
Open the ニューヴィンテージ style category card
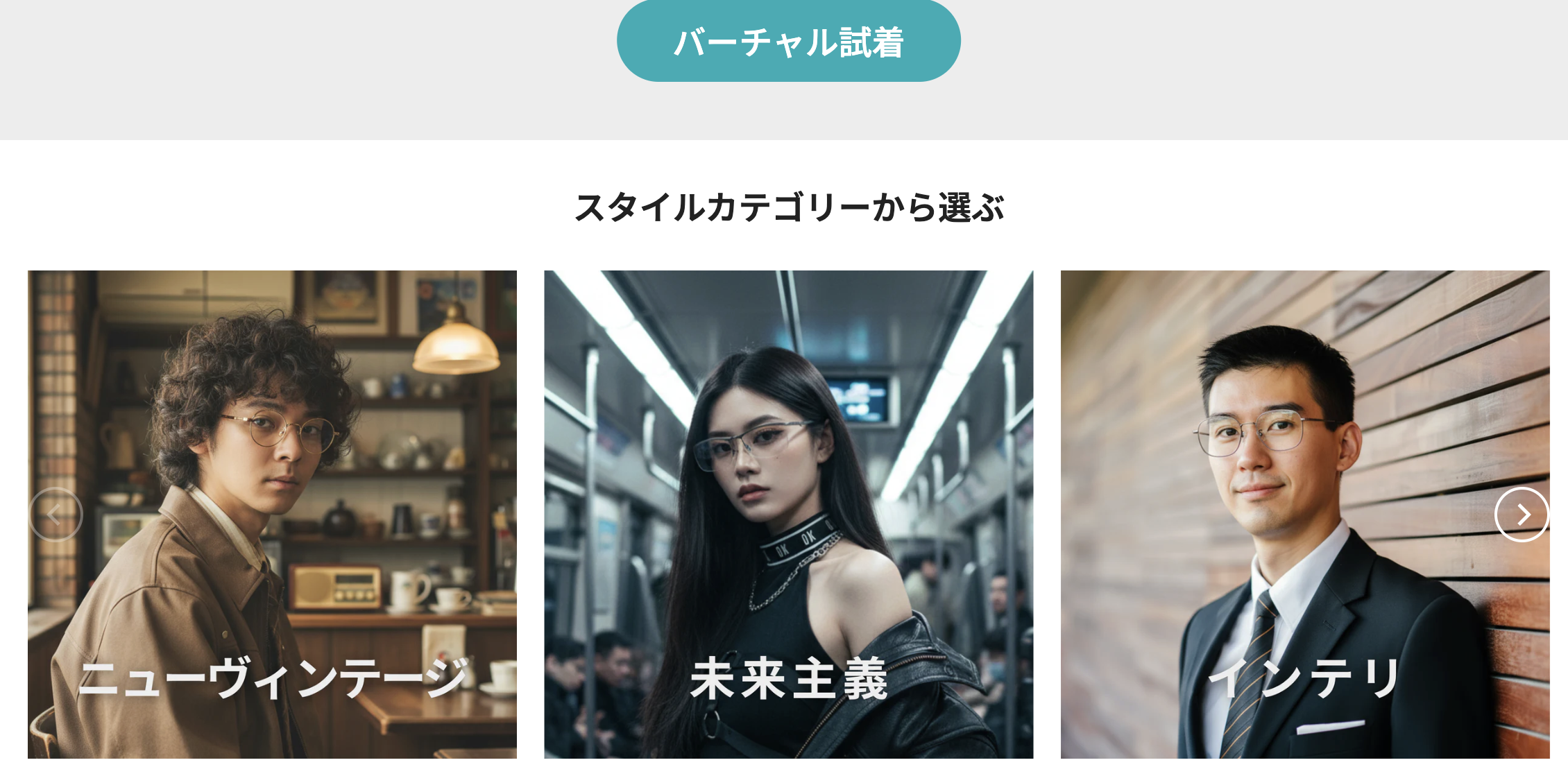pos(272,514)
